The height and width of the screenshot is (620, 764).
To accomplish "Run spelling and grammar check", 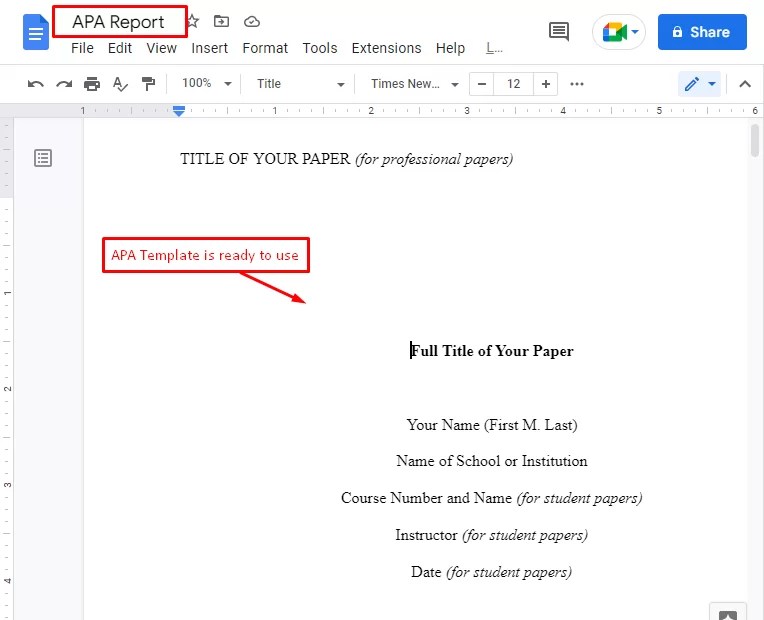I will [x=120, y=84].
